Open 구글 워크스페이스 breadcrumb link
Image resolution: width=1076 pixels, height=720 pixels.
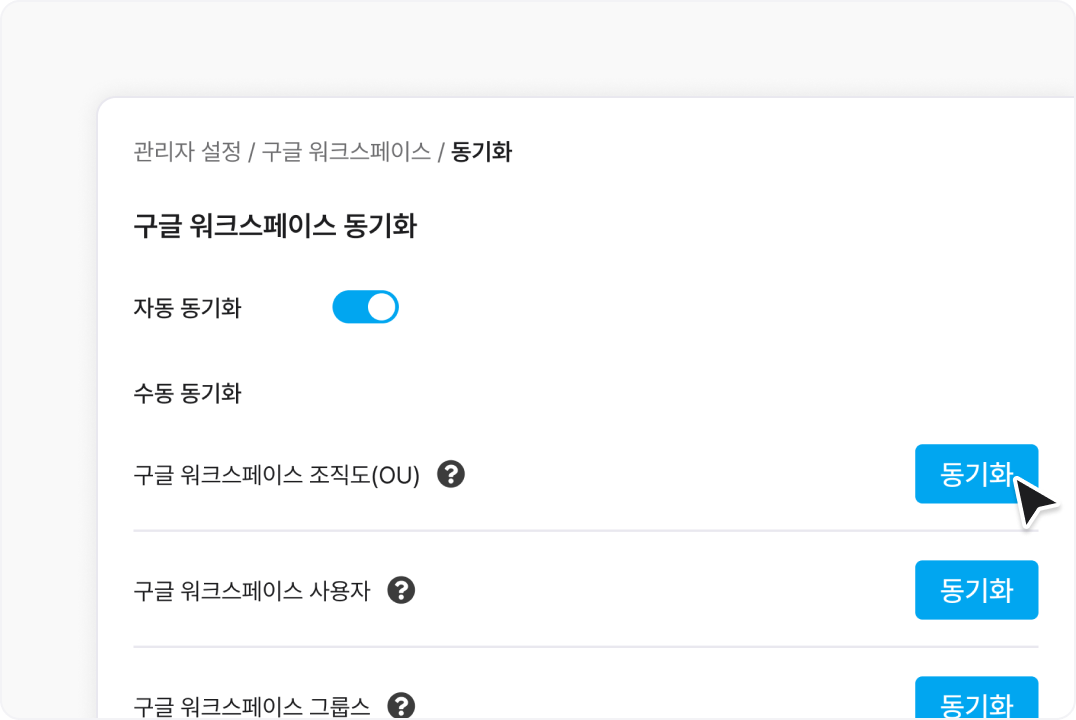point(346,152)
